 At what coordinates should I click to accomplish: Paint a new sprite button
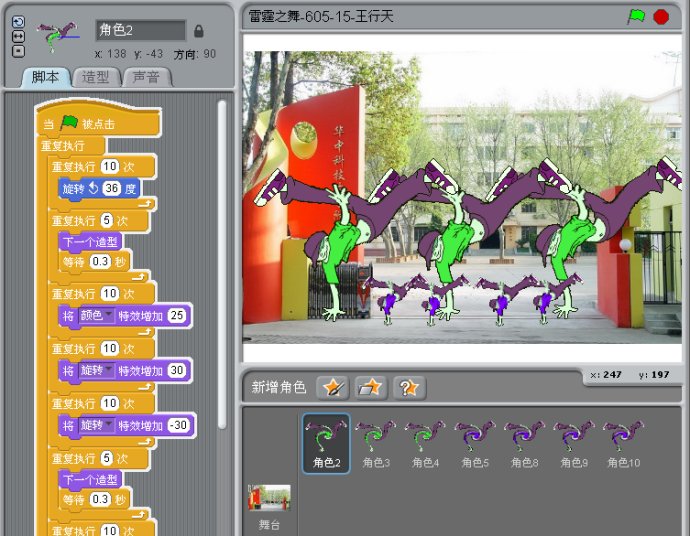point(333,388)
